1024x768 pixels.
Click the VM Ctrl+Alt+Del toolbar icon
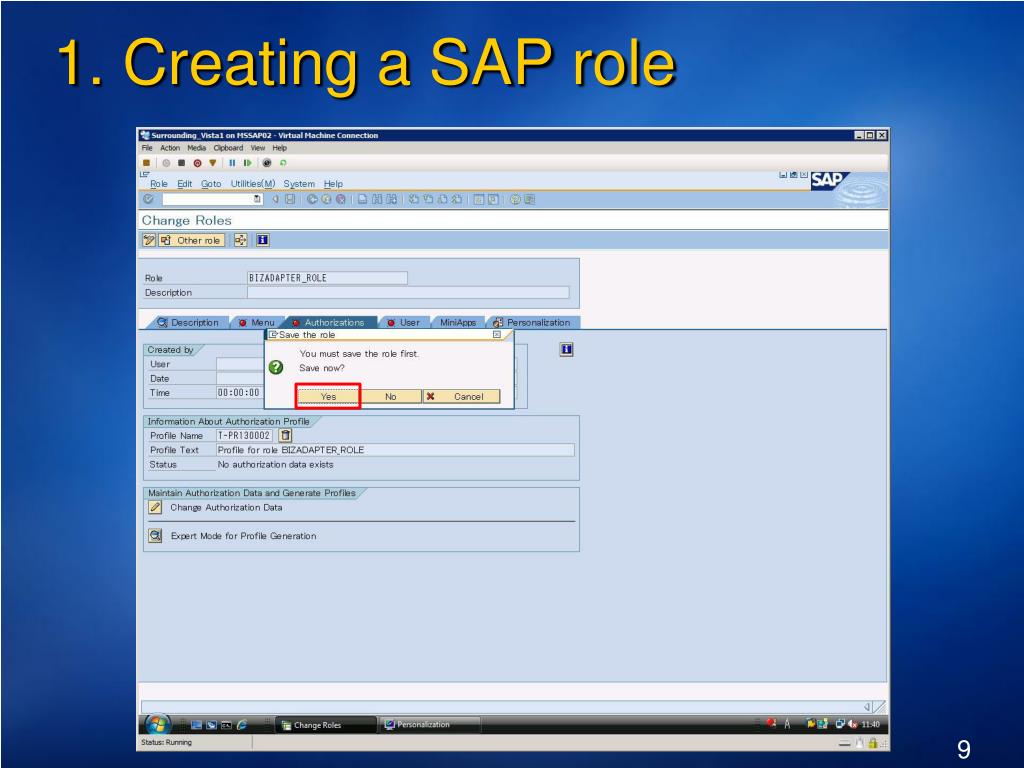pyautogui.click(x=147, y=163)
